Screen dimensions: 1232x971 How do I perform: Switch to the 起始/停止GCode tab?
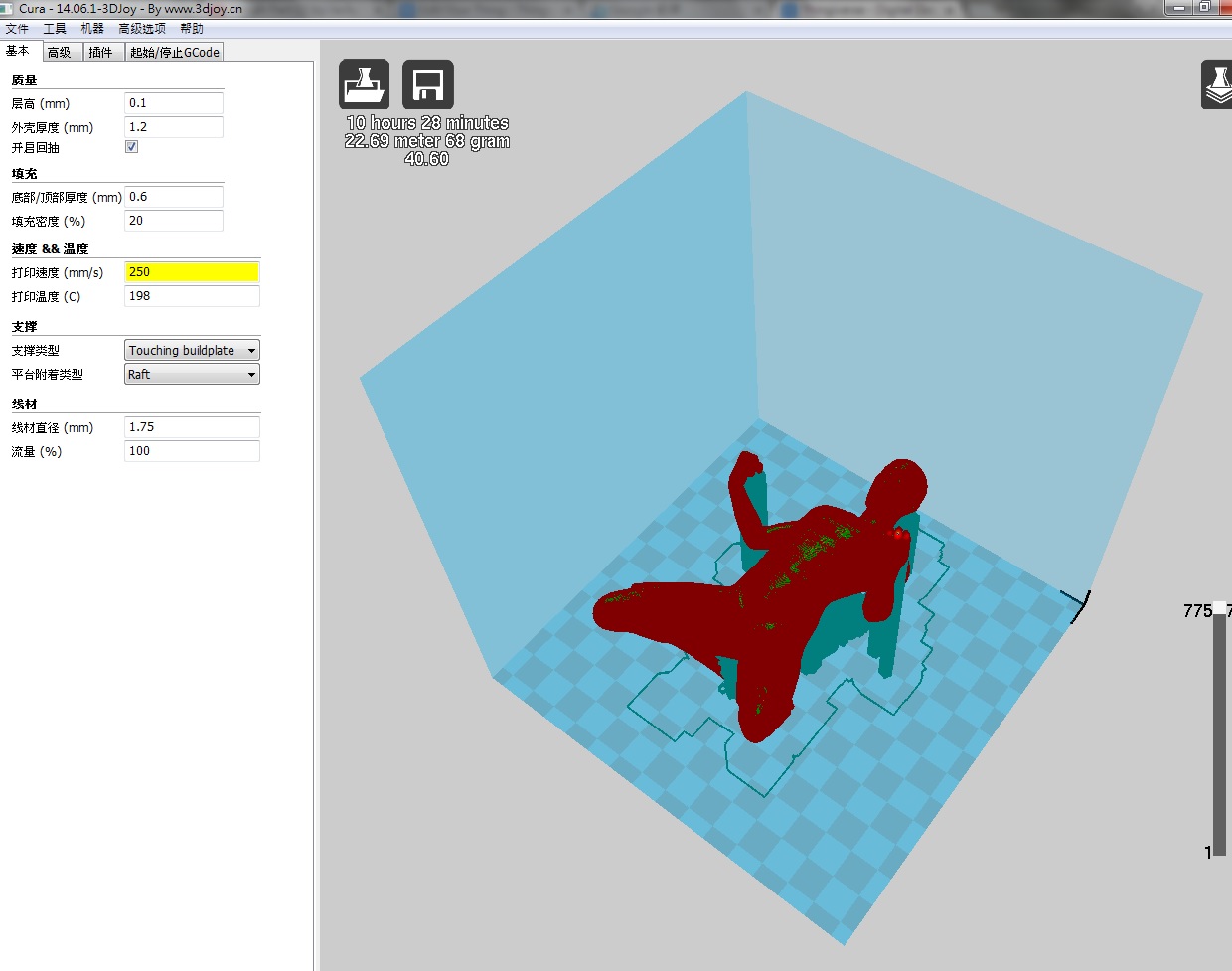click(175, 52)
